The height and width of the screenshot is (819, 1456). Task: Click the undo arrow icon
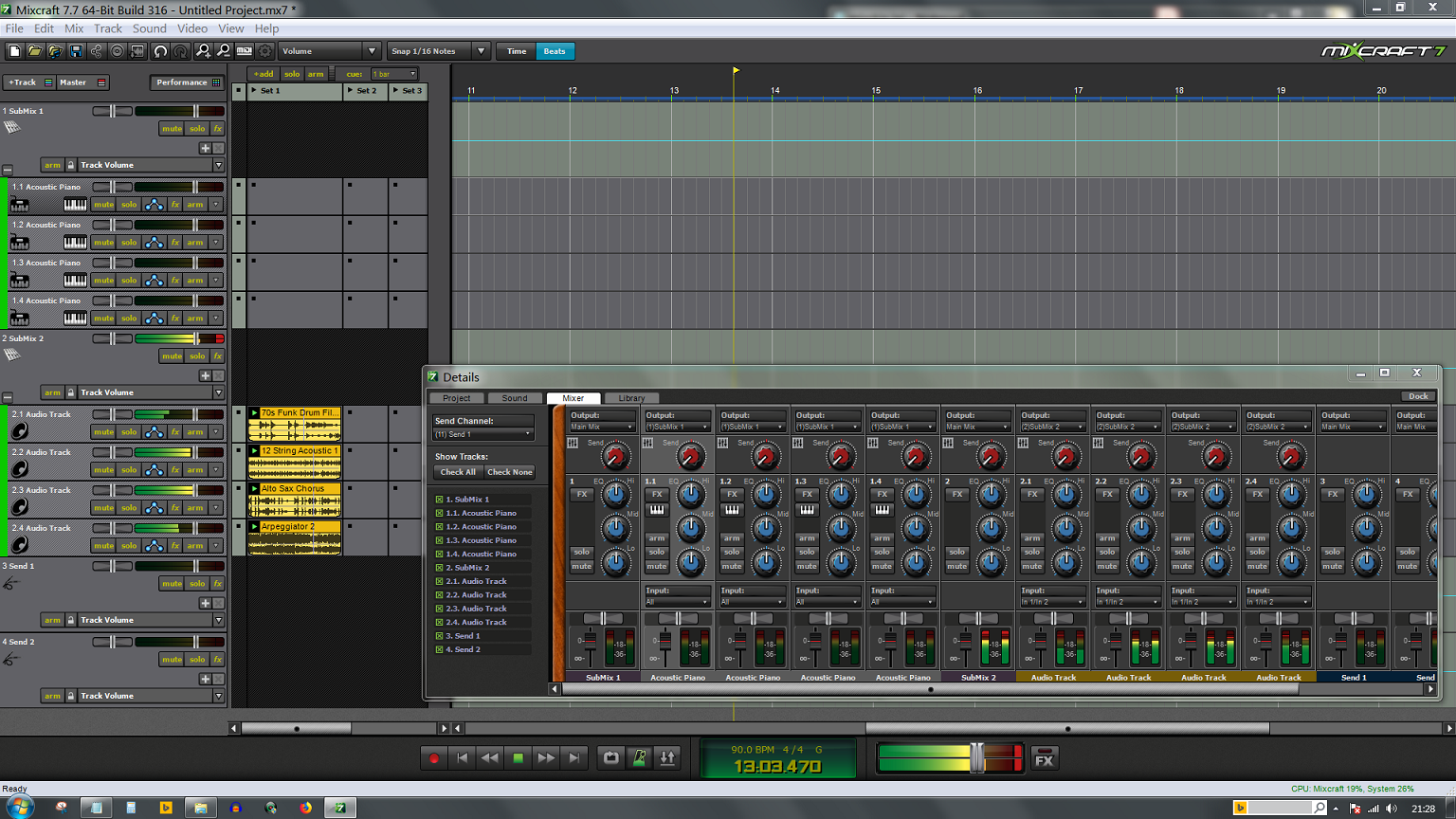click(160, 51)
